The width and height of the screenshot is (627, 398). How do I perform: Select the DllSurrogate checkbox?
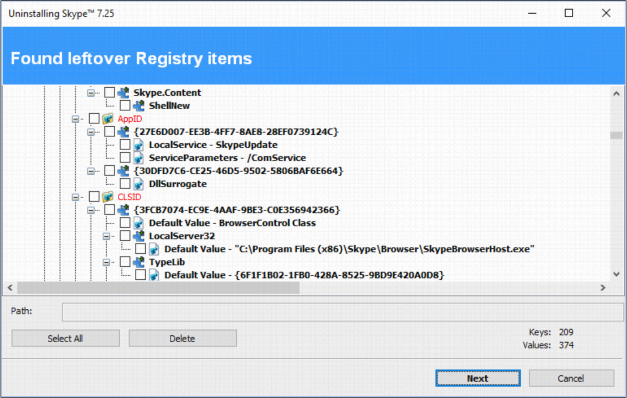pyautogui.click(x=125, y=184)
